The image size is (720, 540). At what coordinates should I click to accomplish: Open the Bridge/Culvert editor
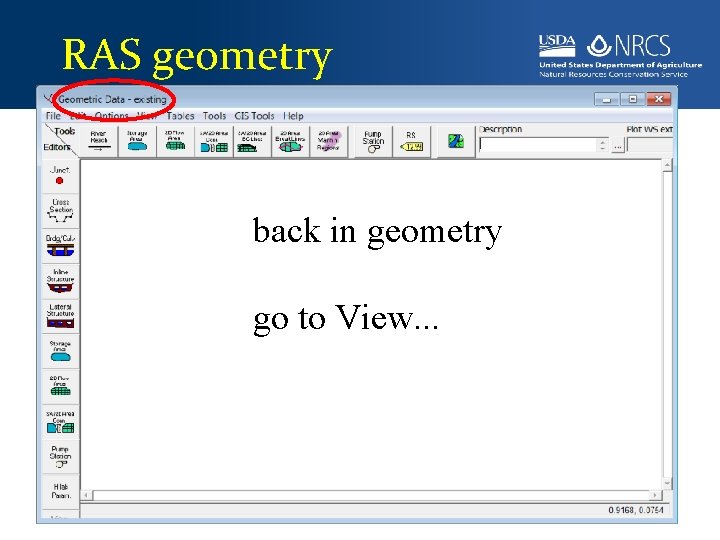[x=60, y=246]
